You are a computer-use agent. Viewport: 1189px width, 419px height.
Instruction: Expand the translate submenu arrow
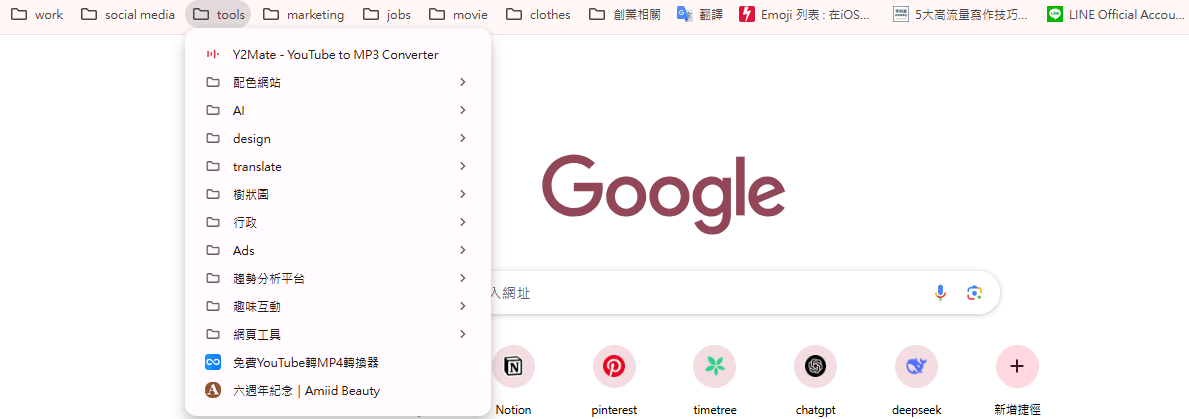coord(463,166)
